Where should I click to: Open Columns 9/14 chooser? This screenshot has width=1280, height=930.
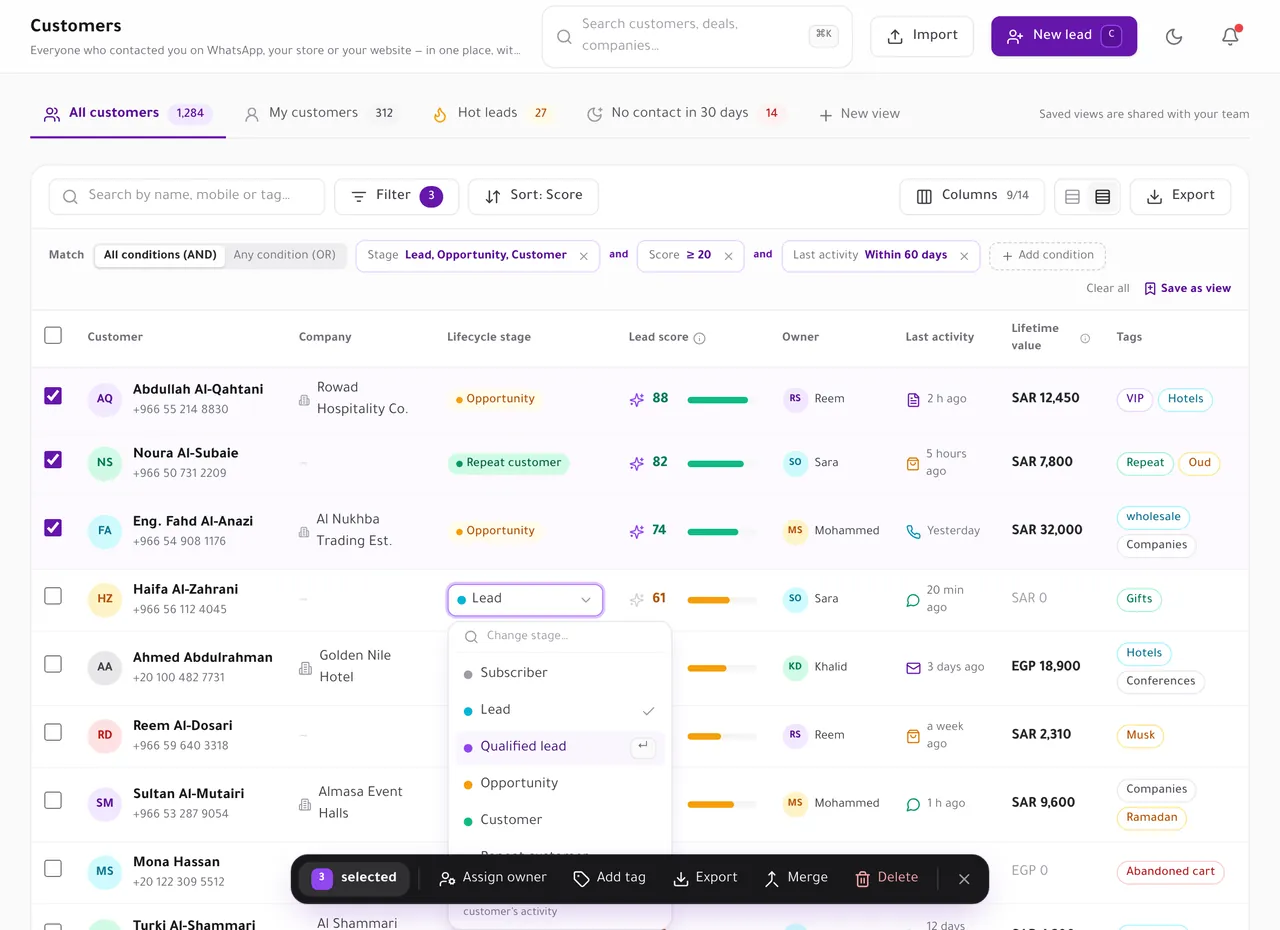(972, 196)
